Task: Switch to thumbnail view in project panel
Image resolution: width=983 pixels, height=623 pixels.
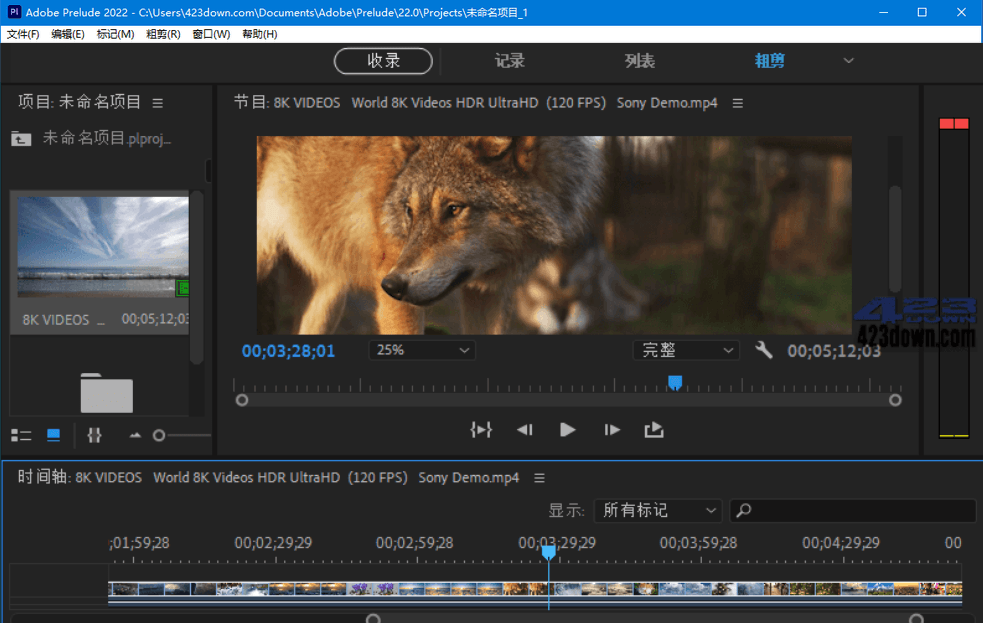Action: tap(53, 435)
